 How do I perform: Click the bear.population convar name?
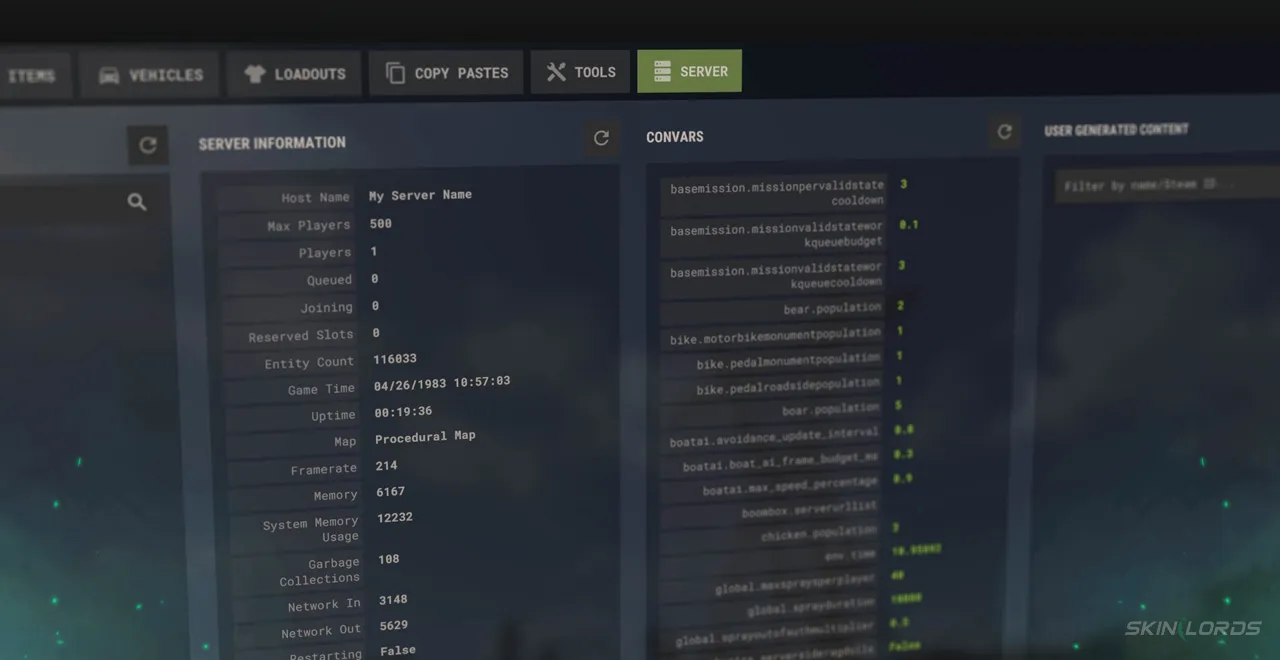coord(832,309)
